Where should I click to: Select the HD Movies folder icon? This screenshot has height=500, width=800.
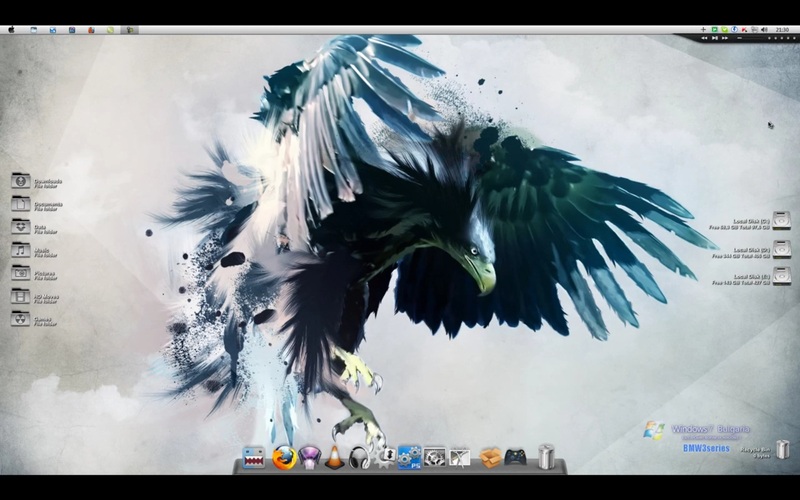[21, 296]
